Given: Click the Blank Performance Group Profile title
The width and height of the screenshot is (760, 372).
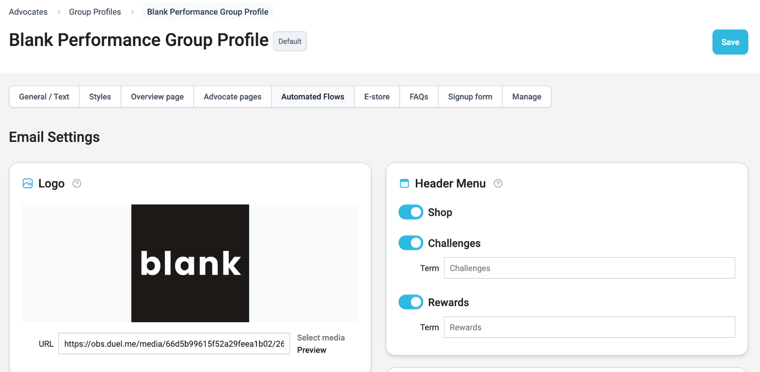Looking at the screenshot, I should coord(139,40).
